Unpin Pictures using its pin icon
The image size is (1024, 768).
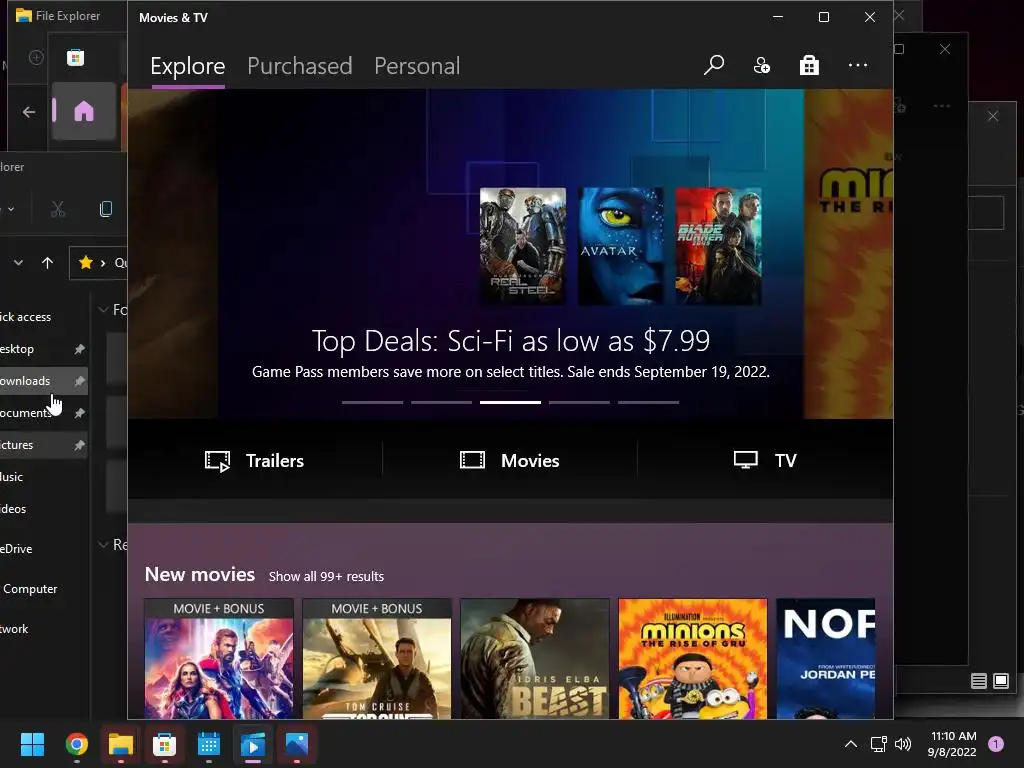[80, 445]
